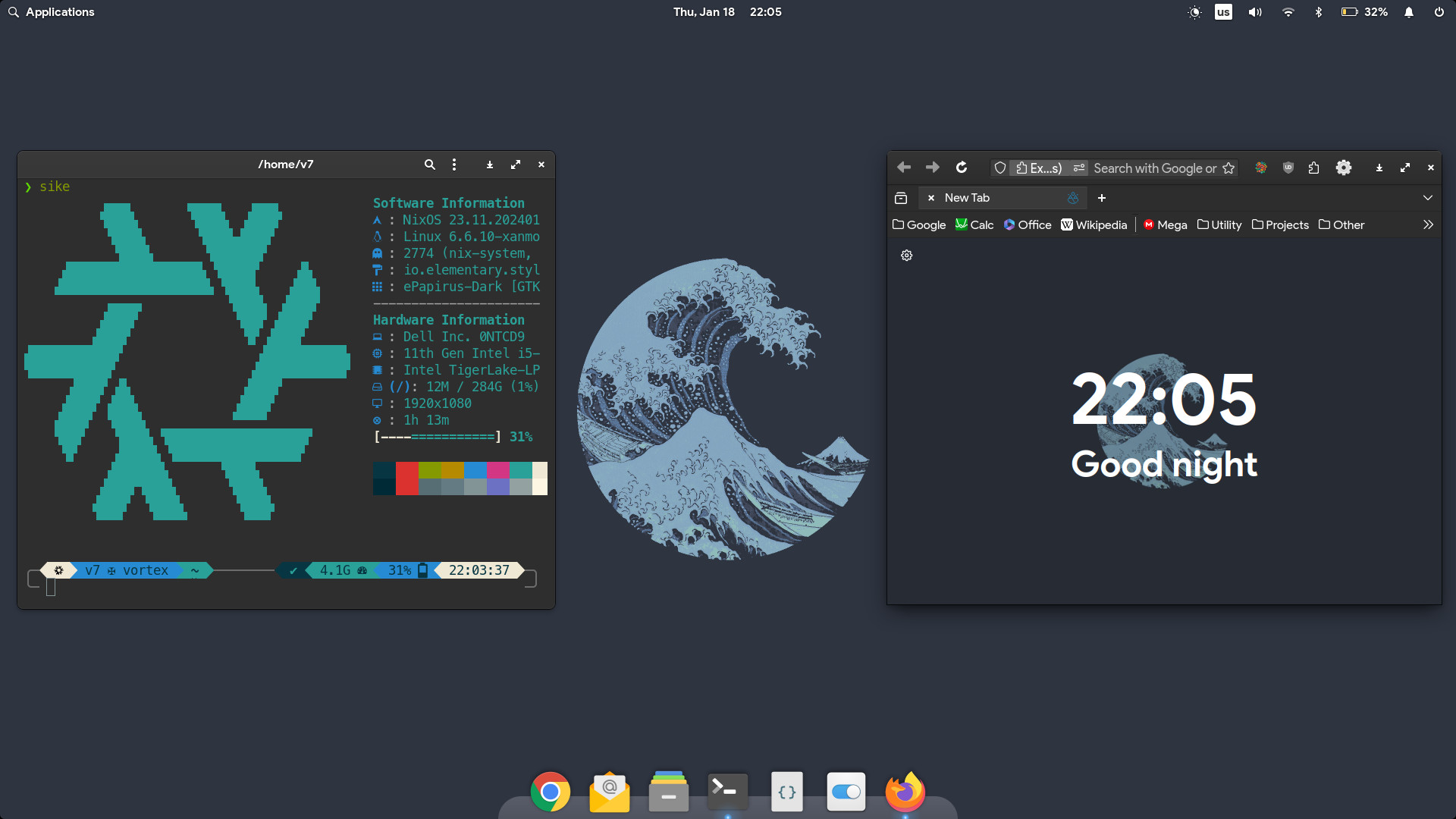
Task: Click the 'sike' command in terminal
Action: [x=55, y=187]
